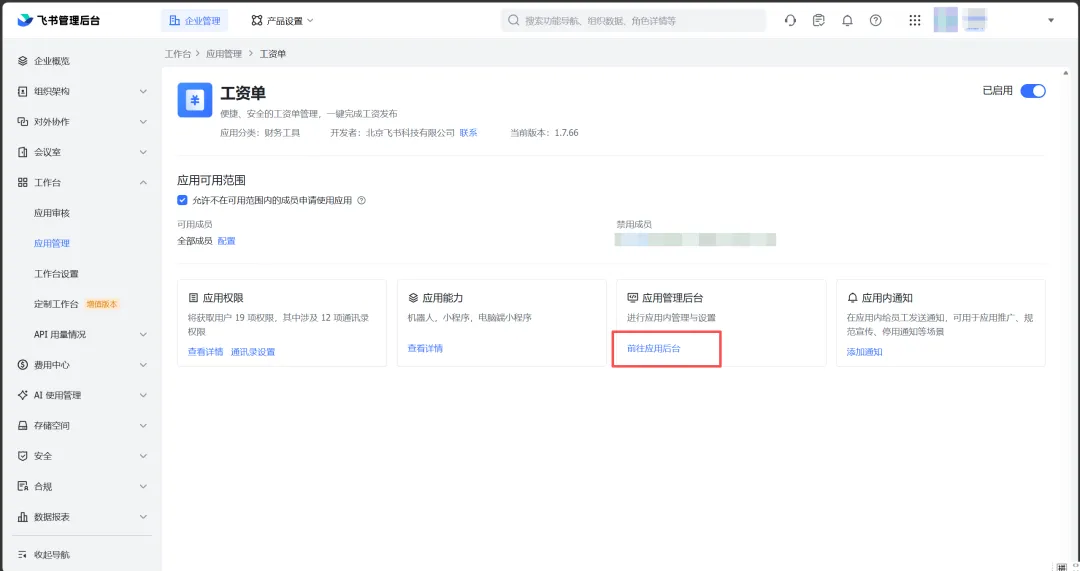Click 工作台 breadcrumb link
The image size is (1080, 571).
point(178,54)
